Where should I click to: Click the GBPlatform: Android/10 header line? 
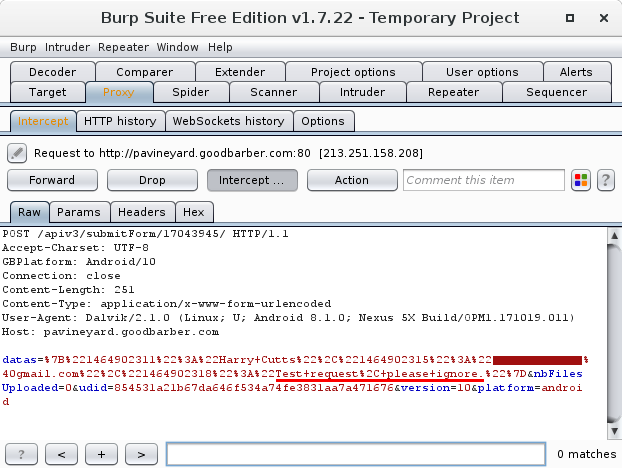click(x=79, y=262)
